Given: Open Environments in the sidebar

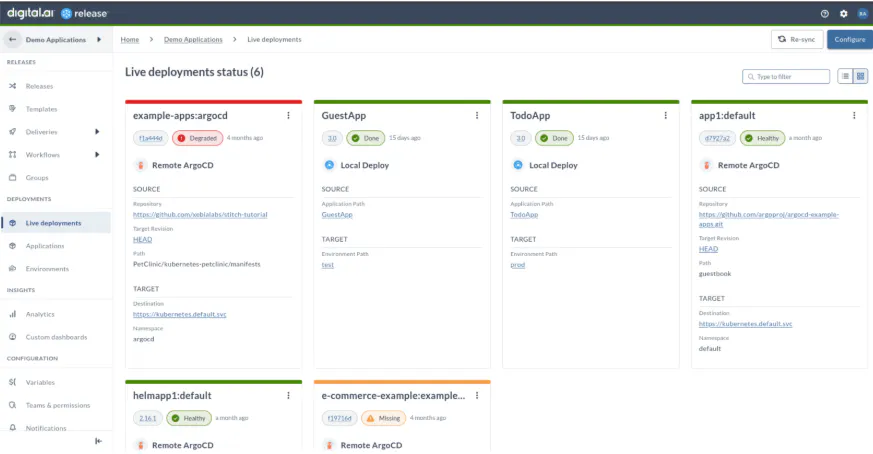Looking at the screenshot, I should (47, 269).
